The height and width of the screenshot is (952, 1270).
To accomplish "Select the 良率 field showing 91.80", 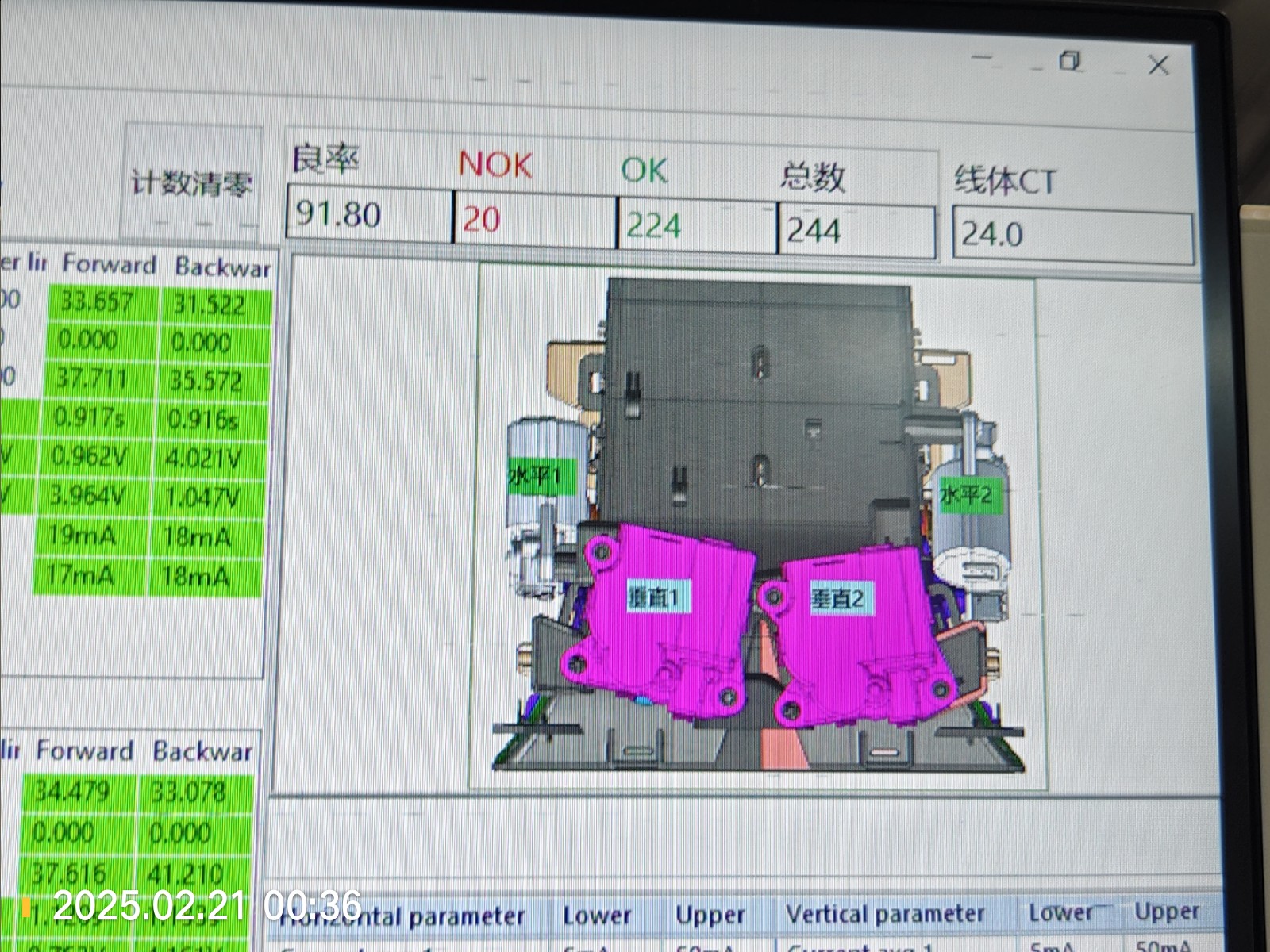I will (x=369, y=214).
